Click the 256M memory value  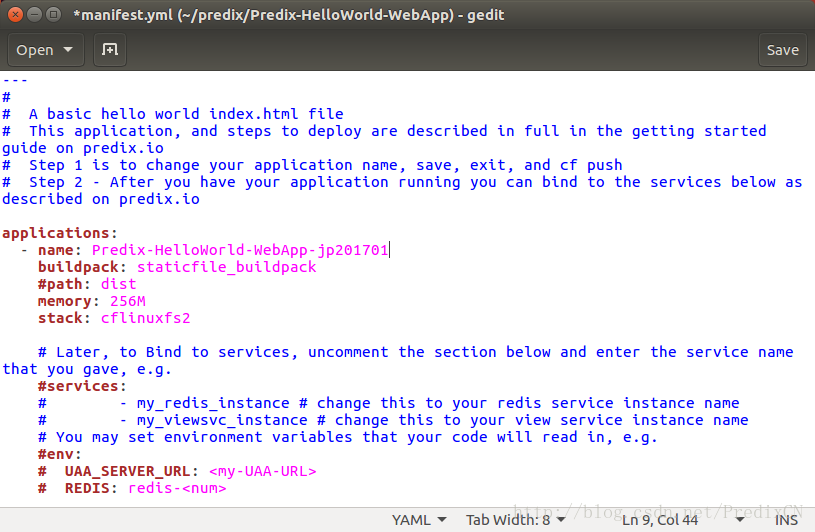[127, 301]
